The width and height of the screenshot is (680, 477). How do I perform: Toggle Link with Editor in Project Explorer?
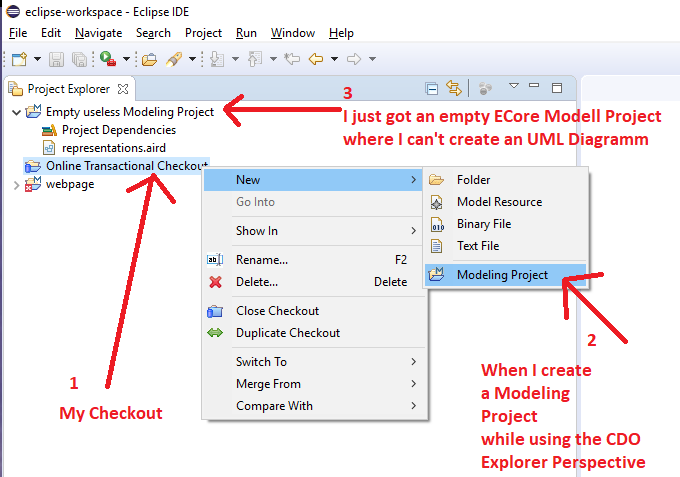[454, 88]
